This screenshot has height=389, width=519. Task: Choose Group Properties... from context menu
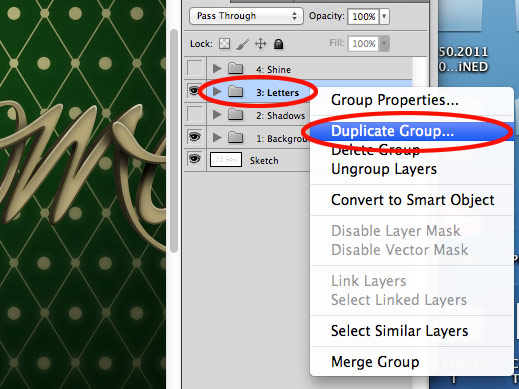pyautogui.click(x=411, y=100)
